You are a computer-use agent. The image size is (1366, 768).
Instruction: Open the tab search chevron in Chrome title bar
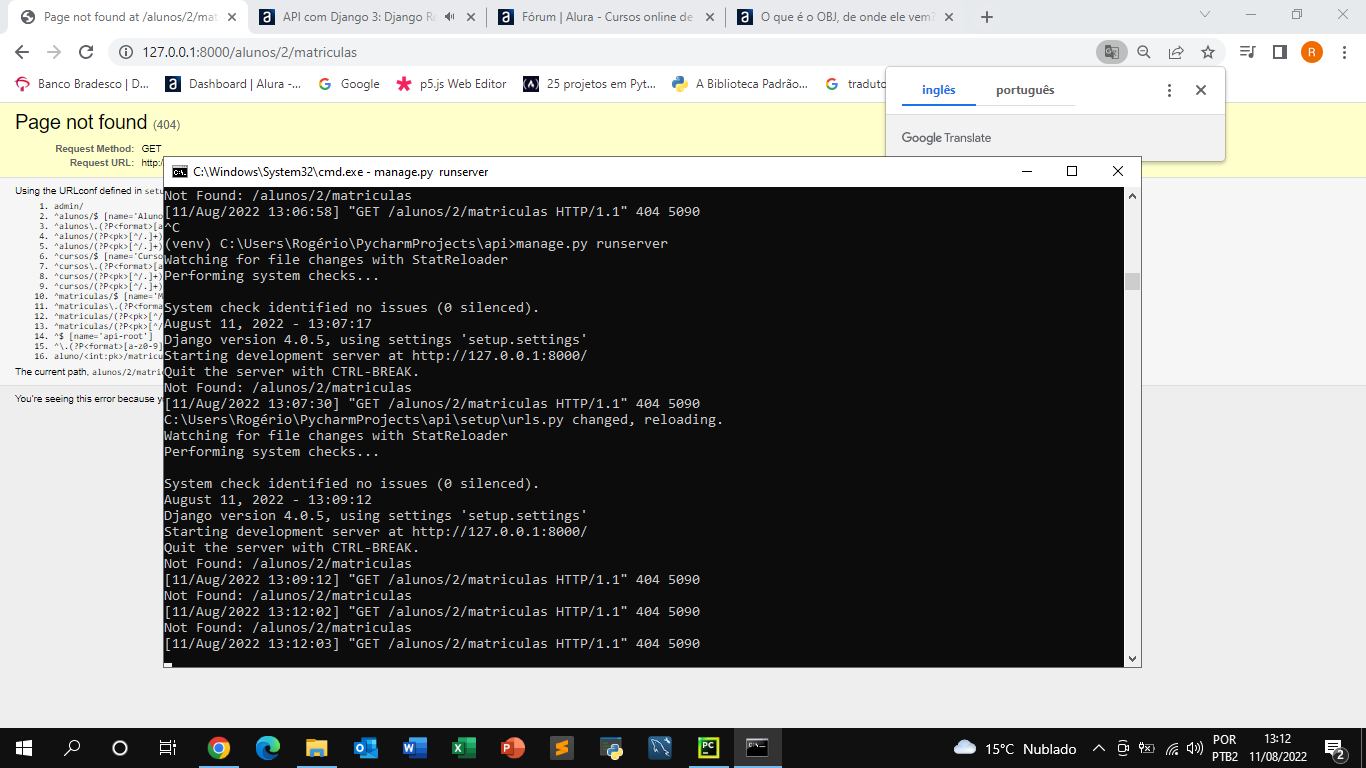click(1205, 15)
